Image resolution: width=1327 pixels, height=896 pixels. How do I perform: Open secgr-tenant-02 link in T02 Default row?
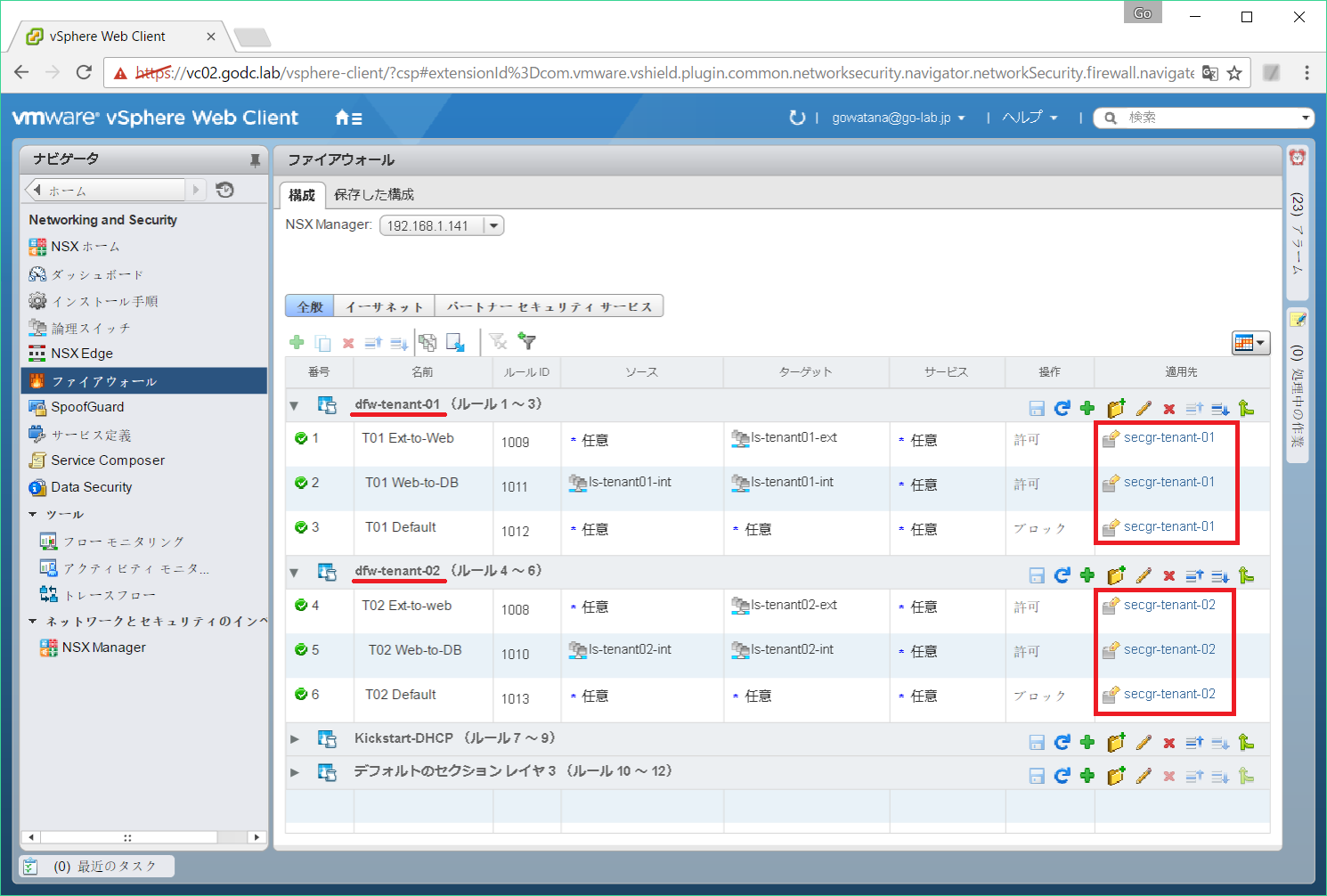pyautogui.click(x=1169, y=694)
